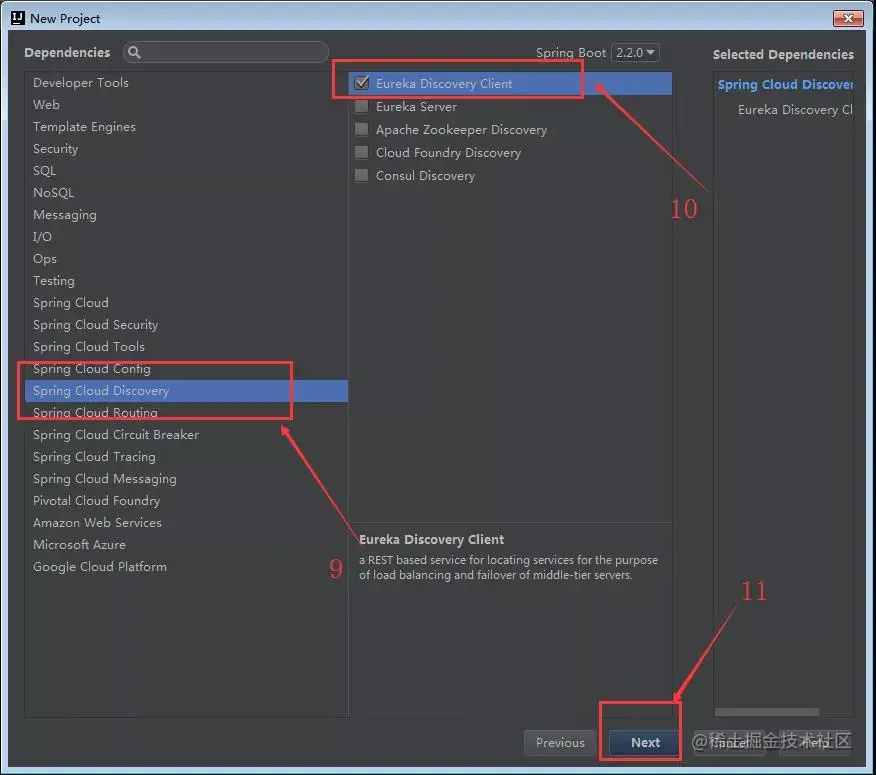The width and height of the screenshot is (876, 775).
Task: Go back with the Previous button
Action: (560, 743)
